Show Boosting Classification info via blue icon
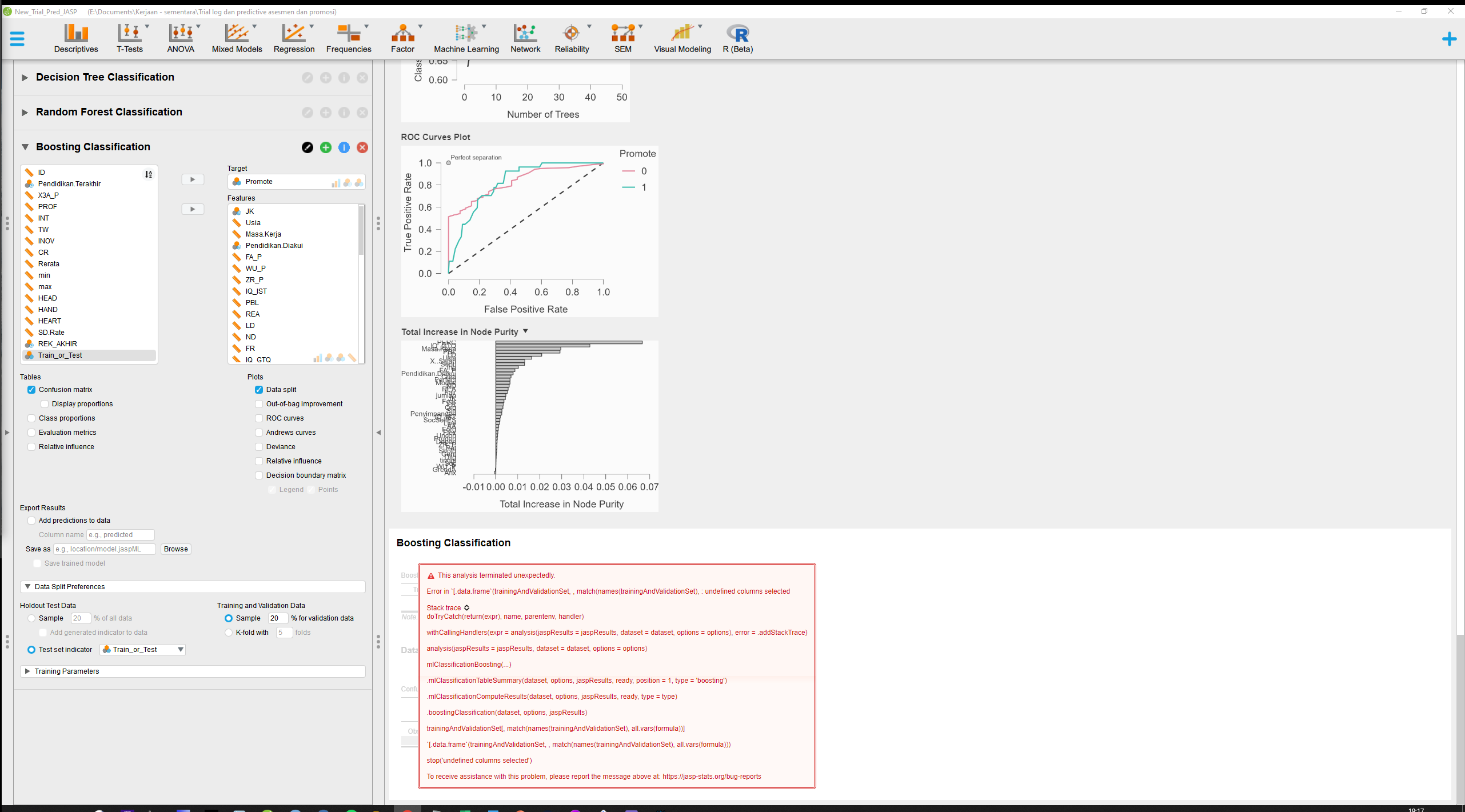Screen dimensions: 1465x812 pos(344,147)
